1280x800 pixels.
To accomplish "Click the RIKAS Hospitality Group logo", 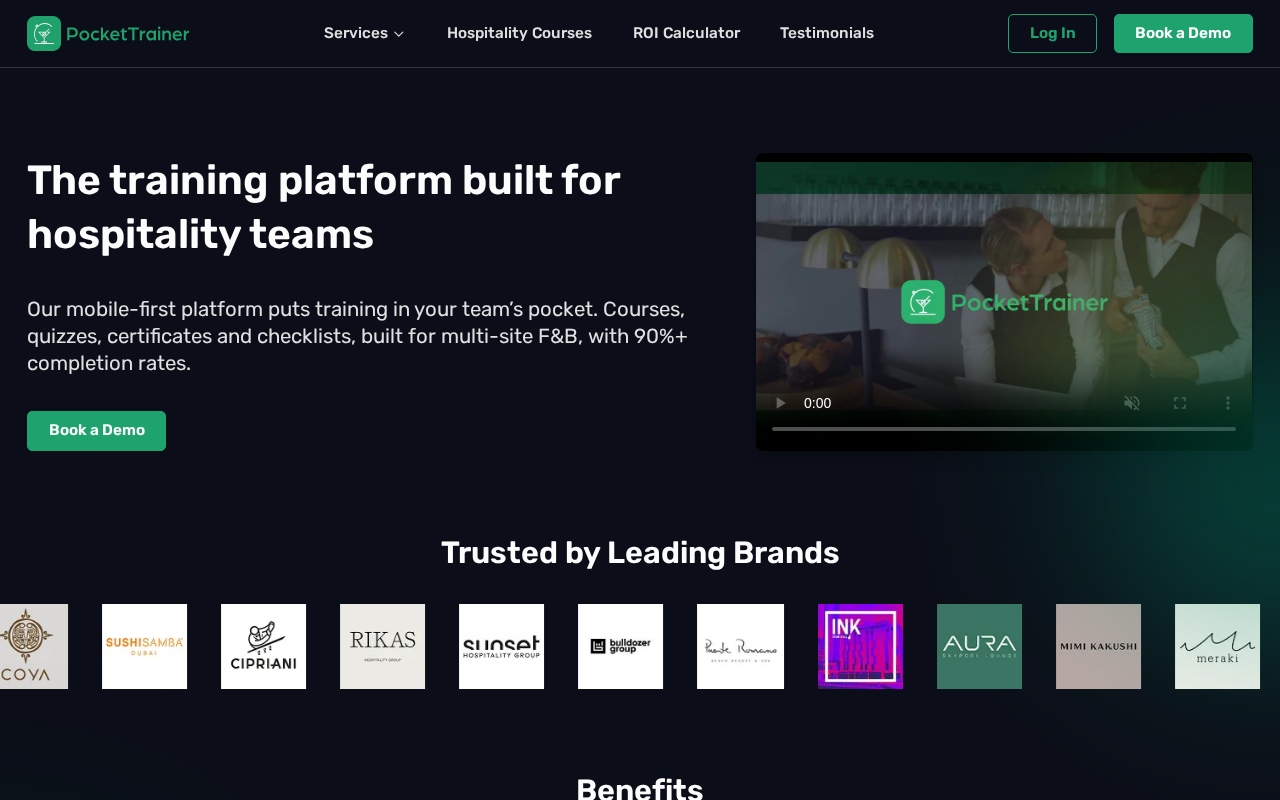I will click(x=382, y=646).
